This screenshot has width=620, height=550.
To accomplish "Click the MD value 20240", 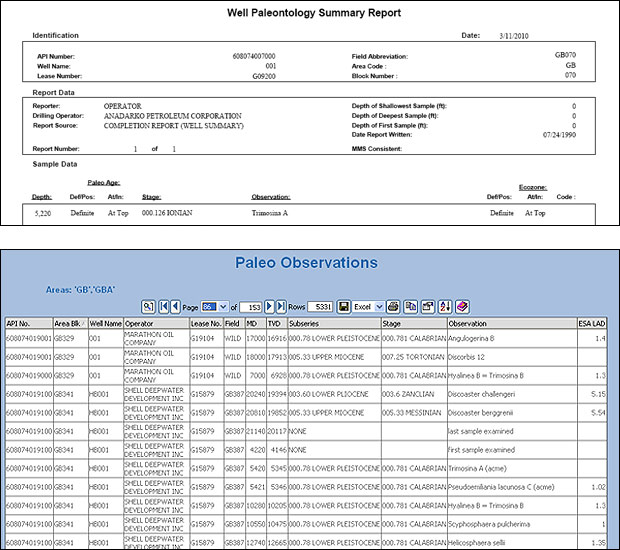I will coord(256,394).
